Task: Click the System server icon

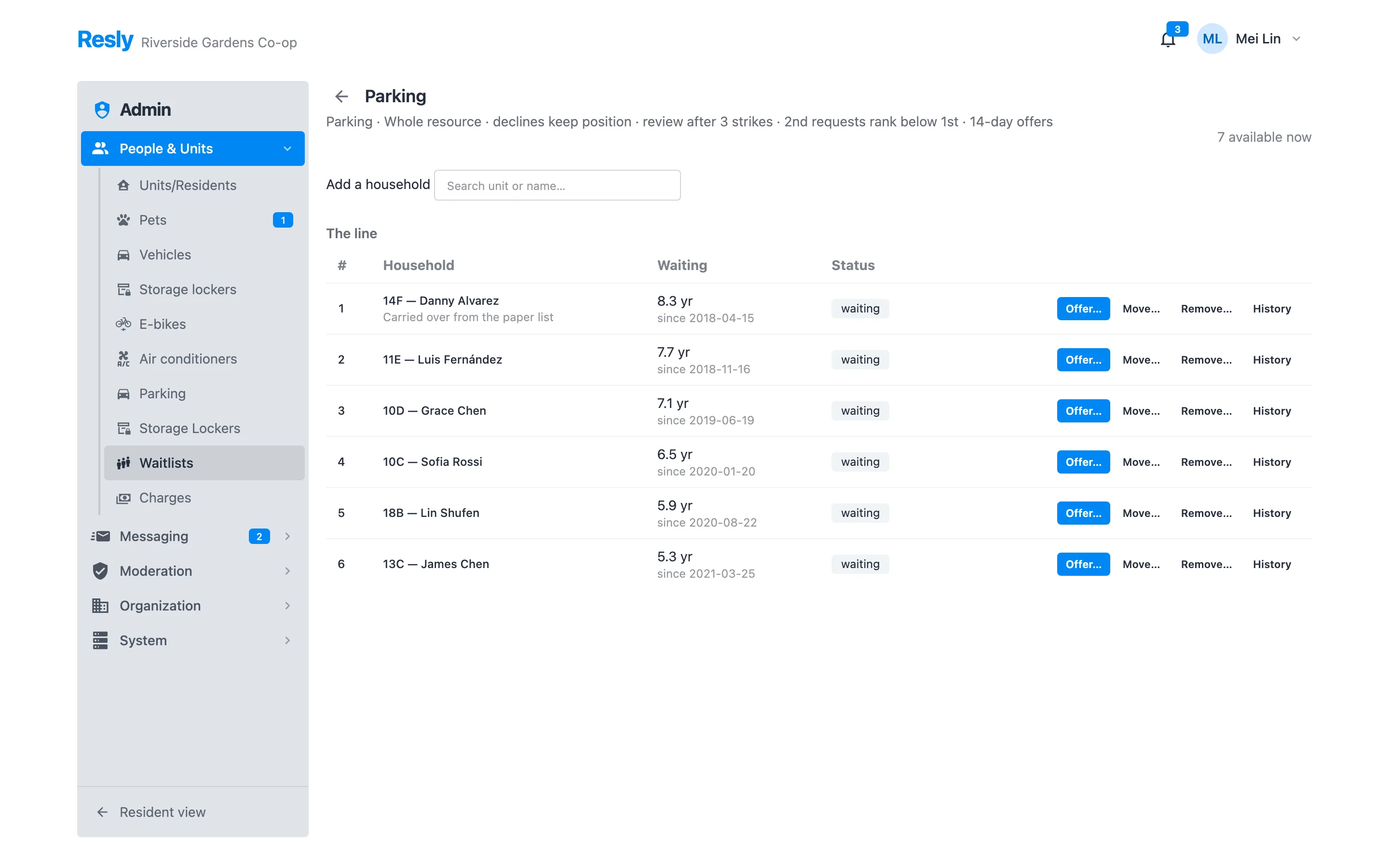Action: pos(100,641)
